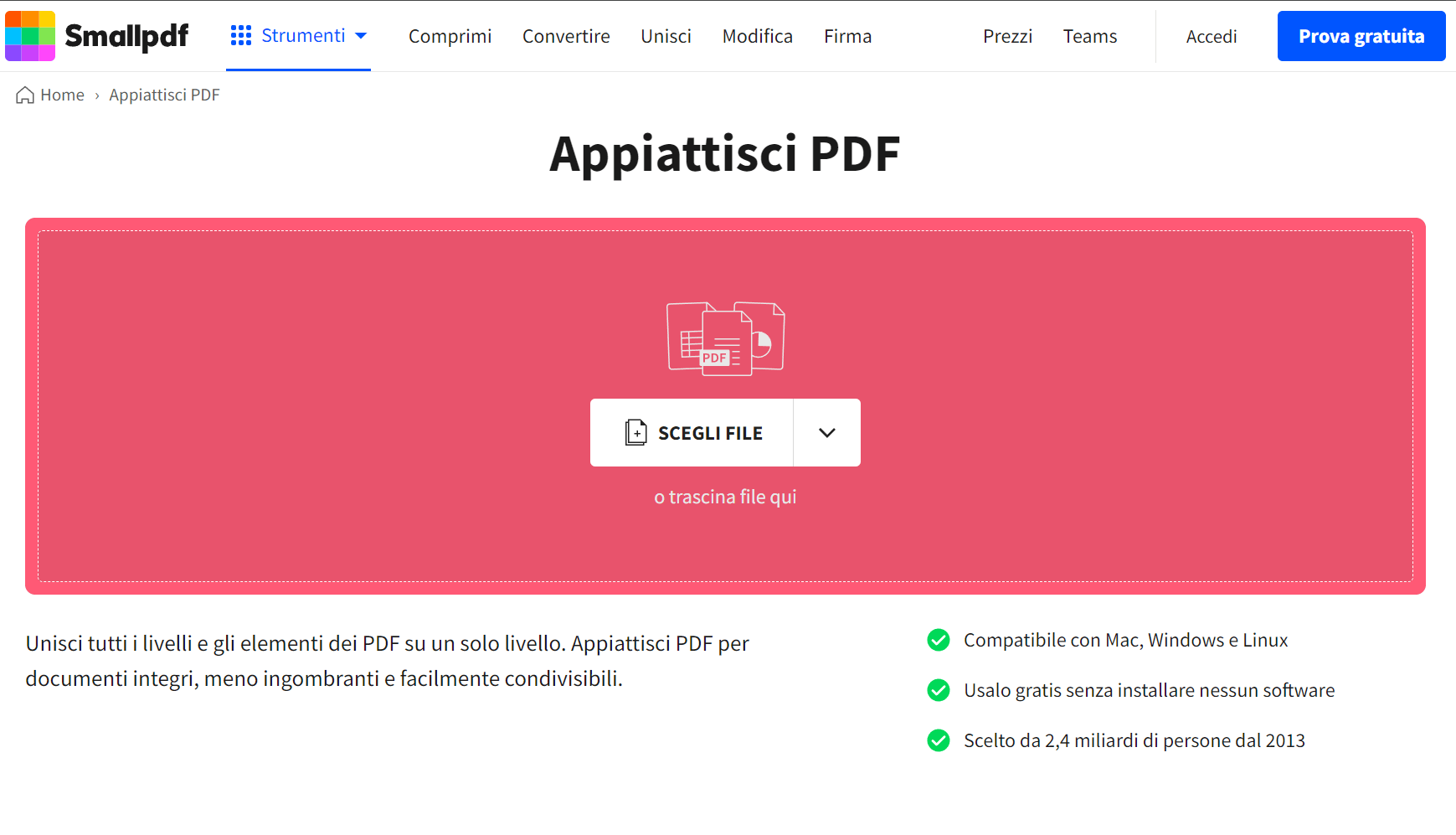Click the Smallpdf colorful logo icon
Viewport: 1456px width, 835px height.
30,36
